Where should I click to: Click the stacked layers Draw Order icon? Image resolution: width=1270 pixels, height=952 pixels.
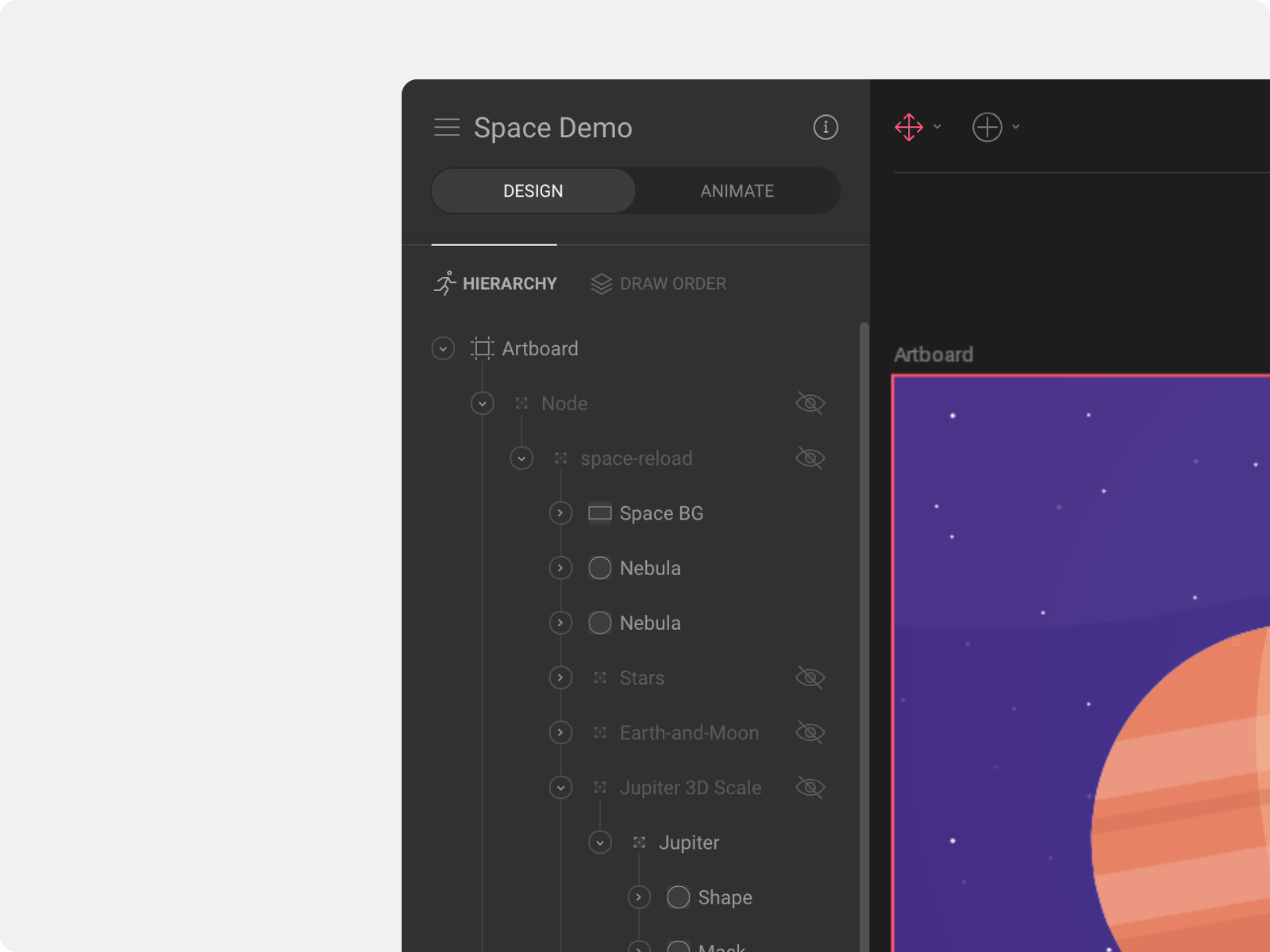coord(602,283)
